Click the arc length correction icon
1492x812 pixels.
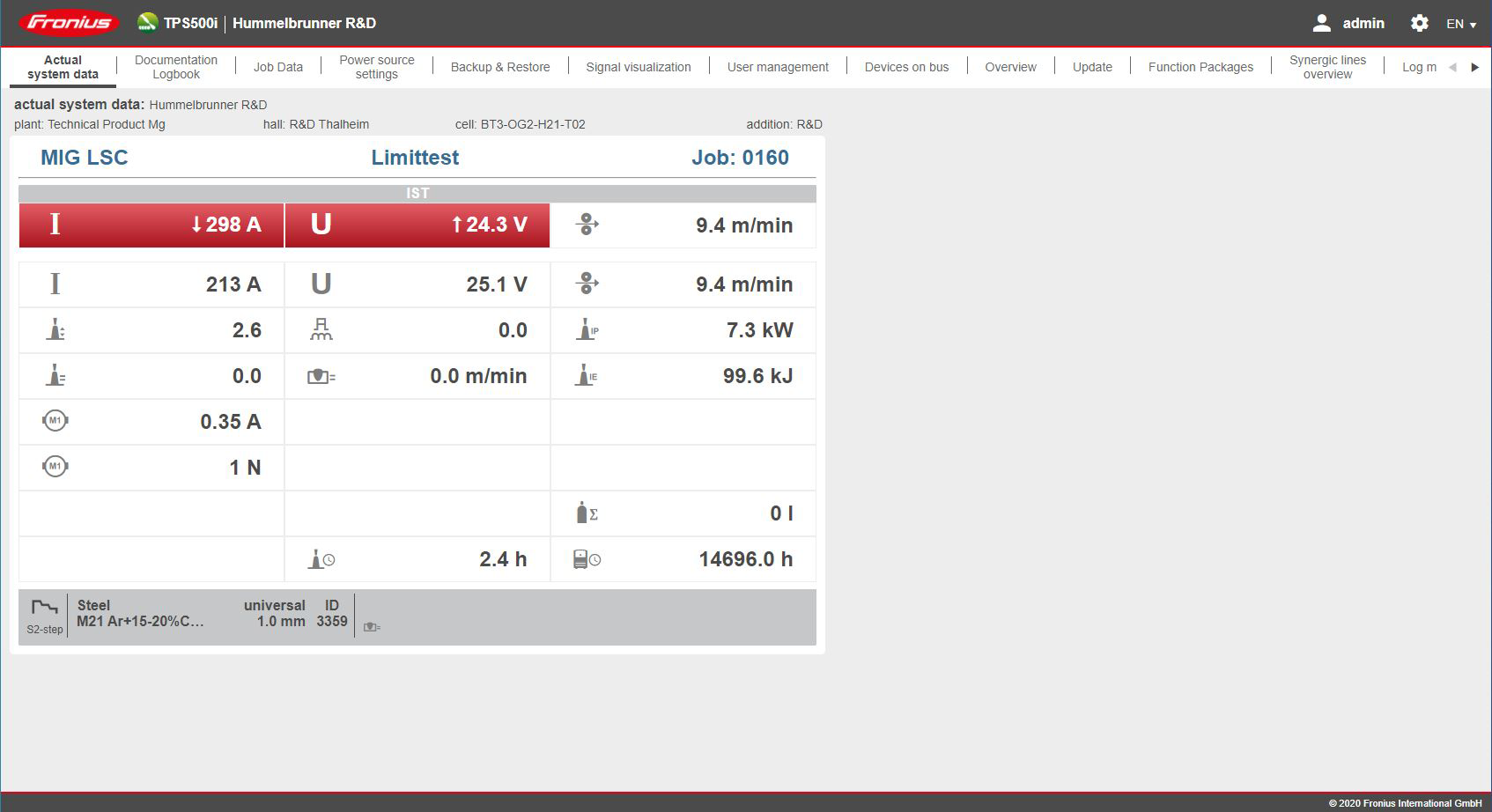pyautogui.click(x=55, y=330)
